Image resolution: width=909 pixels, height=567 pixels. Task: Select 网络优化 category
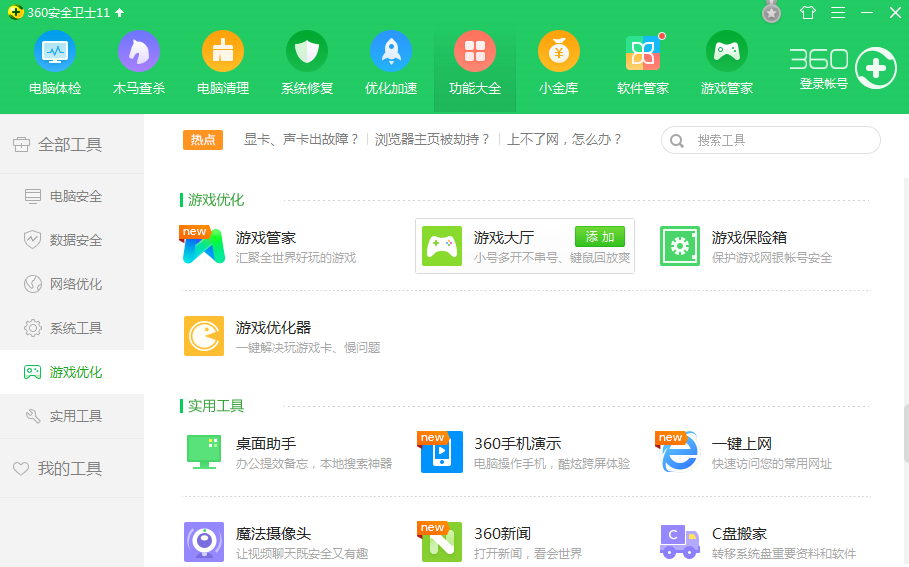click(72, 284)
